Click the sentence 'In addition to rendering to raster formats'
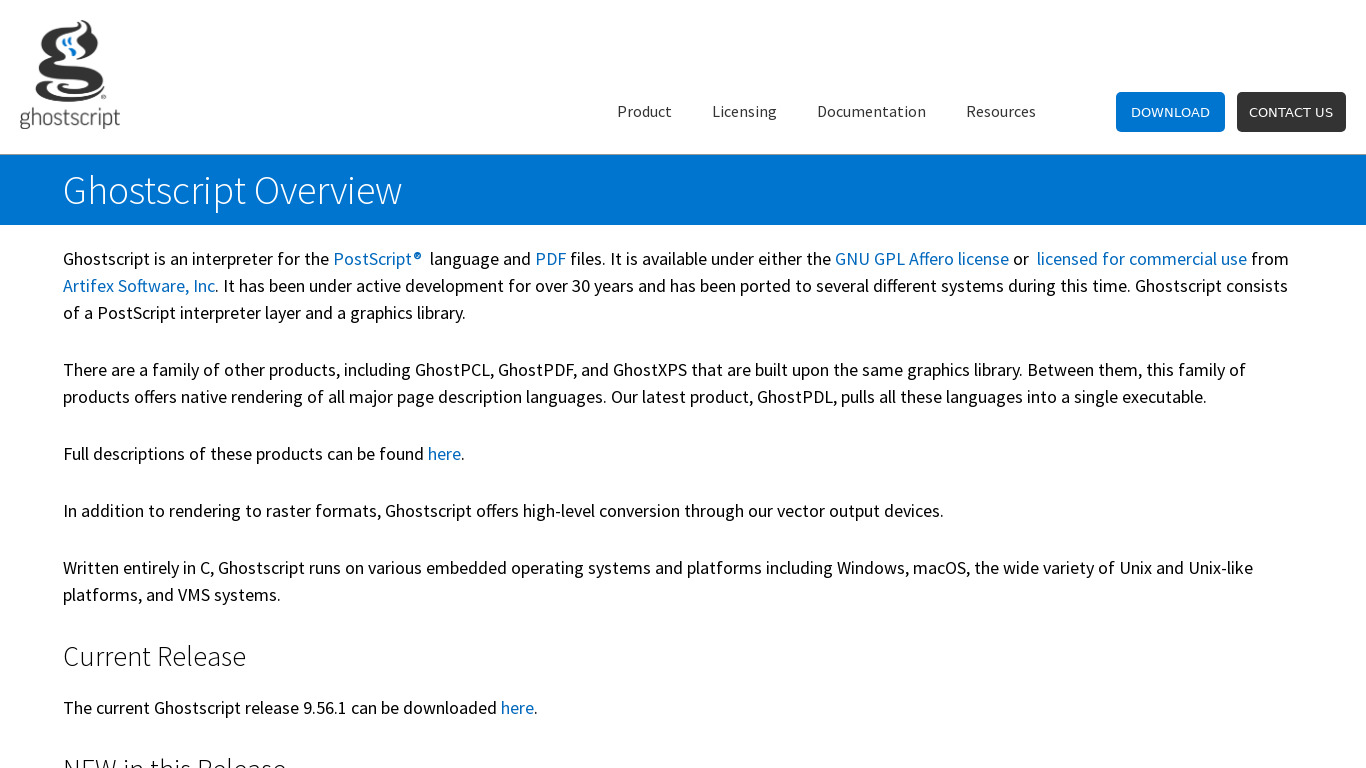The width and height of the screenshot is (1366, 768). 503,511
